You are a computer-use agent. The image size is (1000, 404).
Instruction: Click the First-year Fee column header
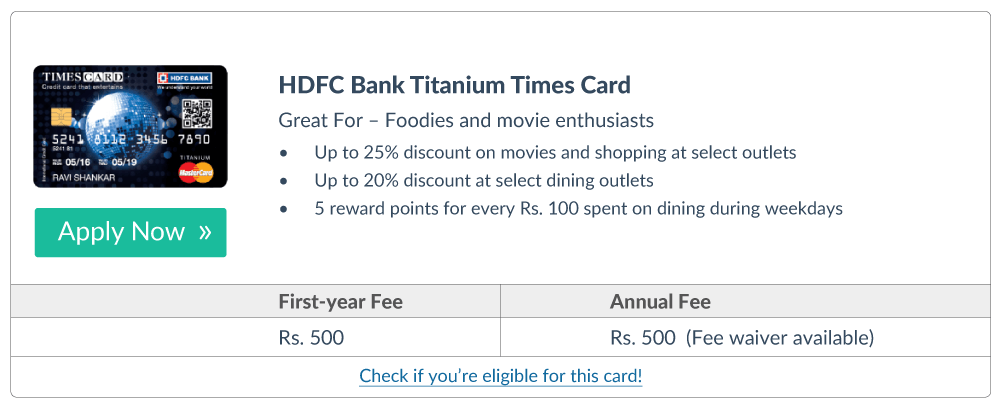[x=341, y=302]
